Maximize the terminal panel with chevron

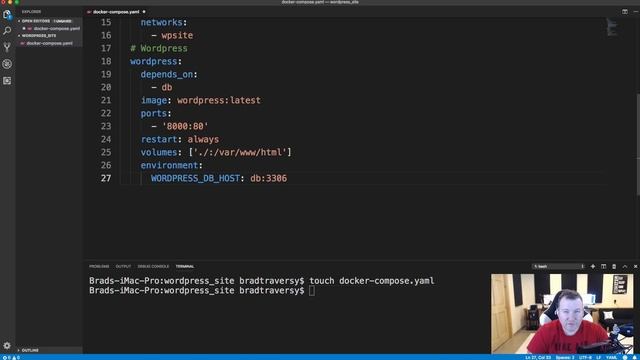(624, 267)
